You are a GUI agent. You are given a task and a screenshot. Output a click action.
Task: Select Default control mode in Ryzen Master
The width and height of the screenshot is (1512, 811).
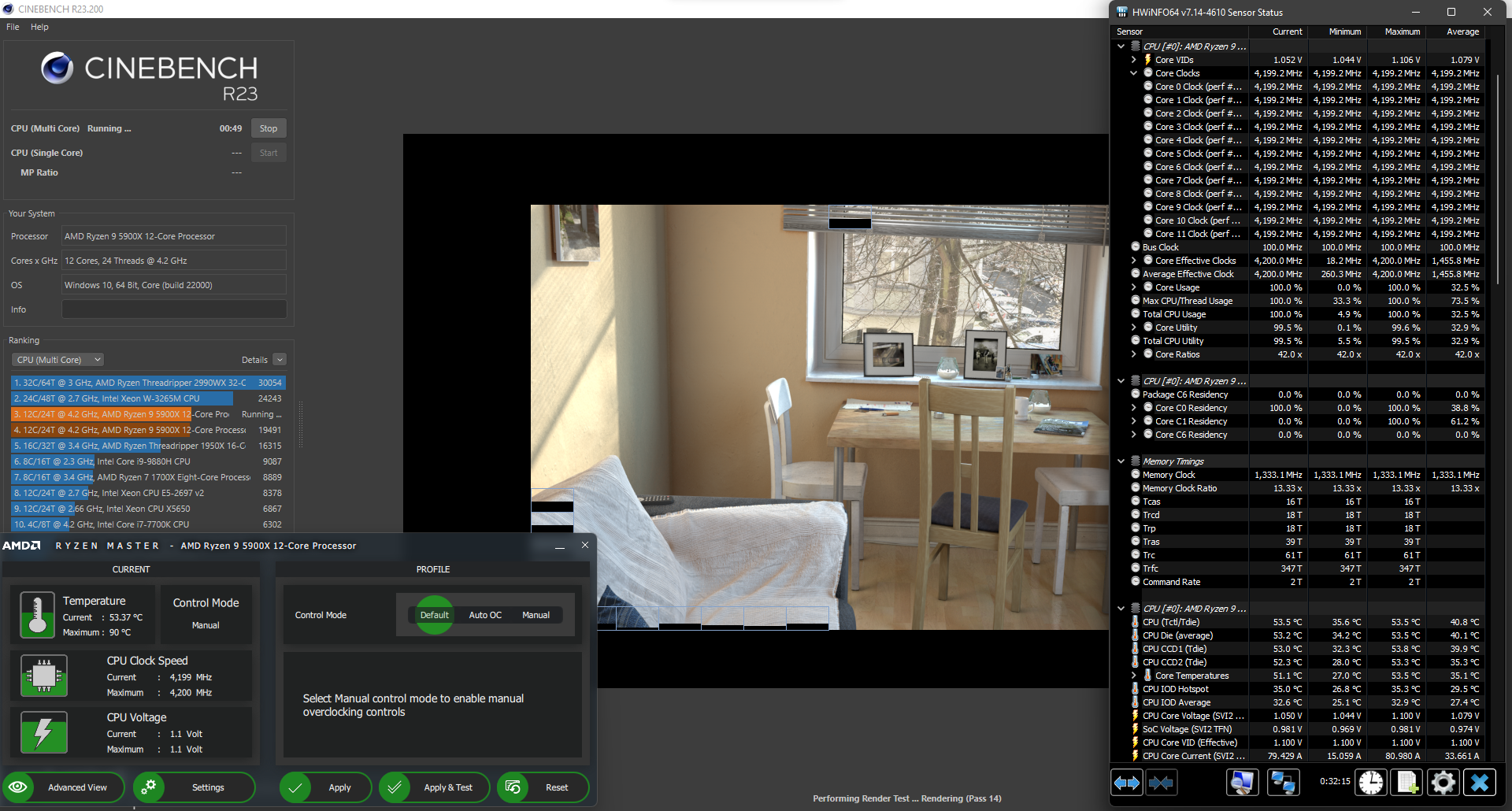434,615
